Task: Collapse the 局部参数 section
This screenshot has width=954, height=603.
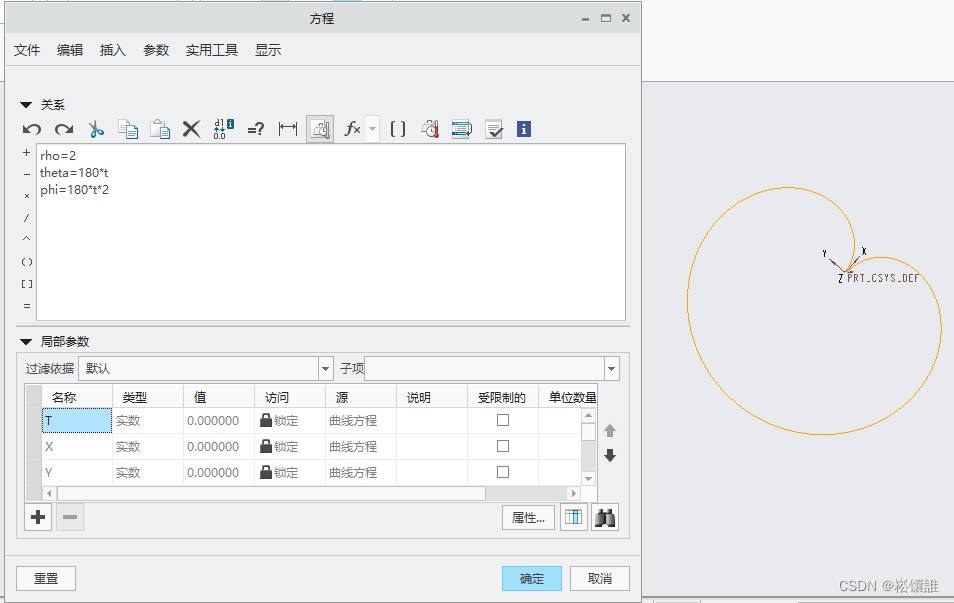Action: (x=26, y=342)
